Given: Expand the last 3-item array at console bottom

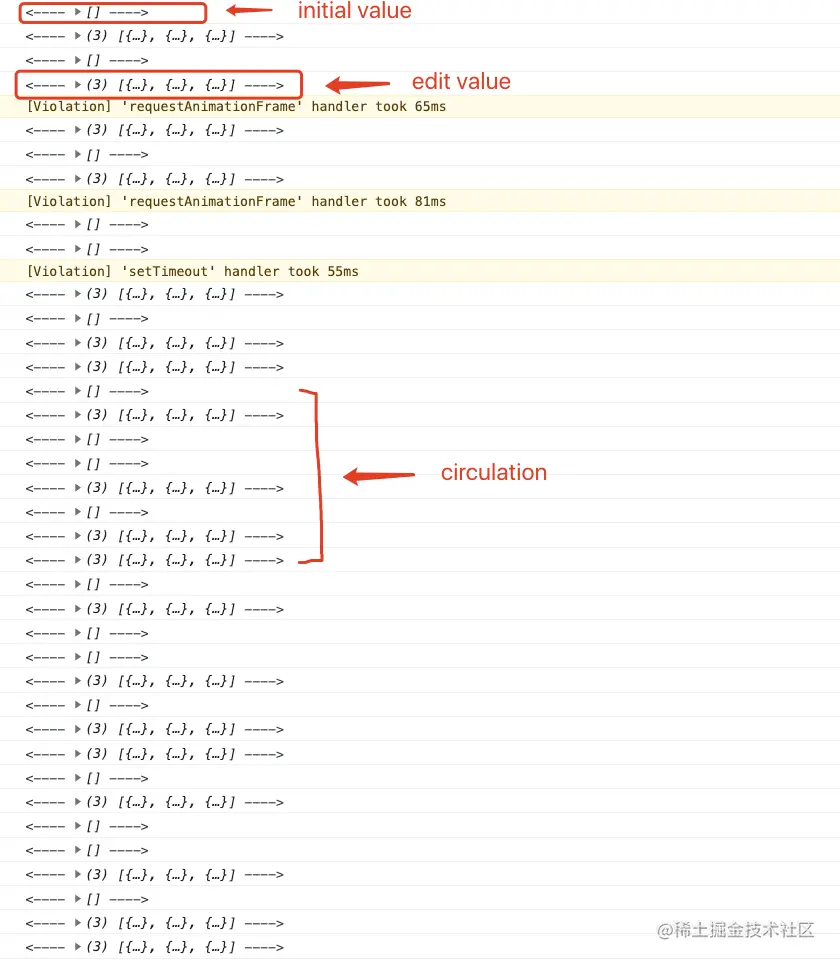Looking at the screenshot, I should pyautogui.click(x=78, y=947).
